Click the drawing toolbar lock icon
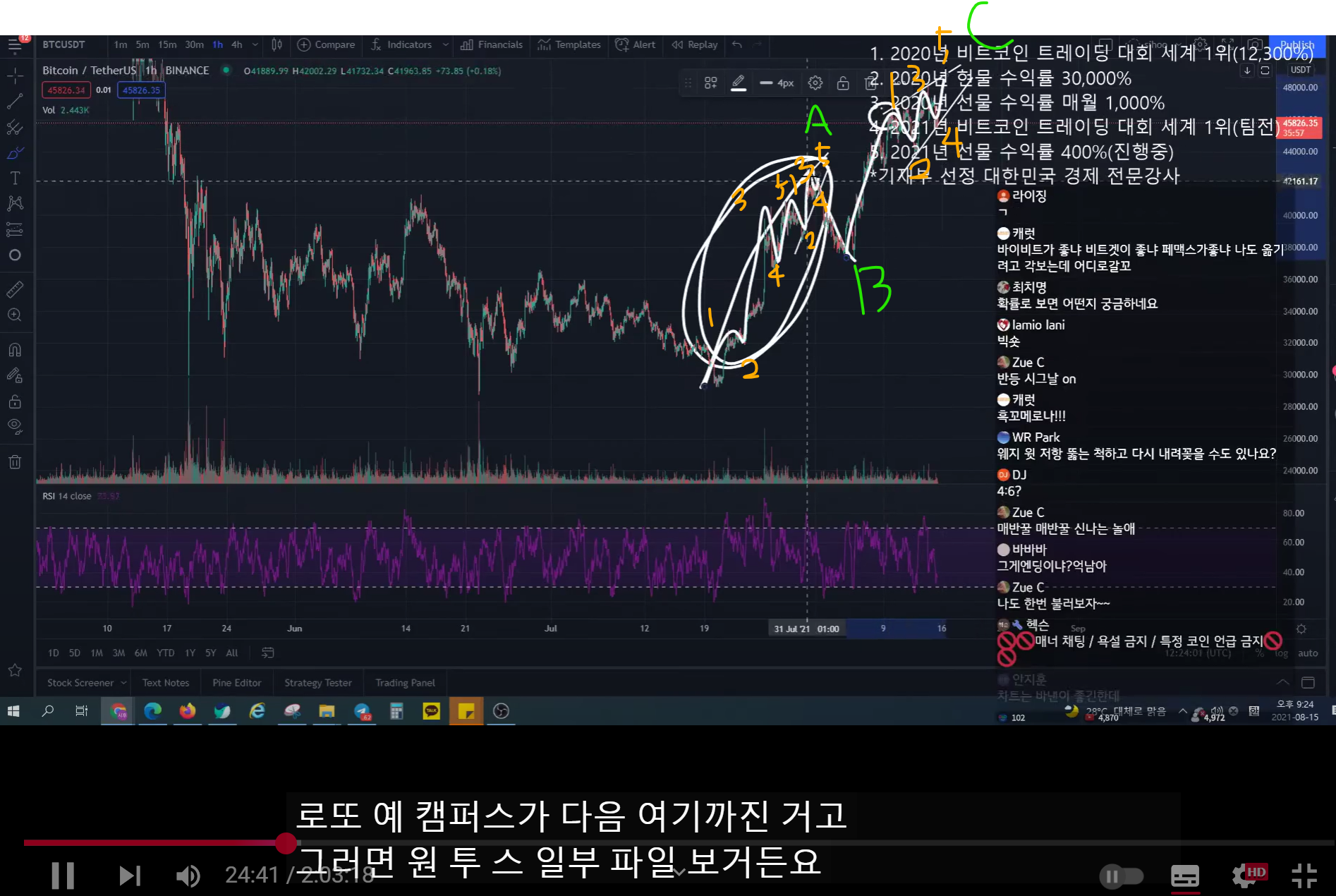Image resolution: width=1336 pixels, height=896 pixels. [x=843, y=83]
